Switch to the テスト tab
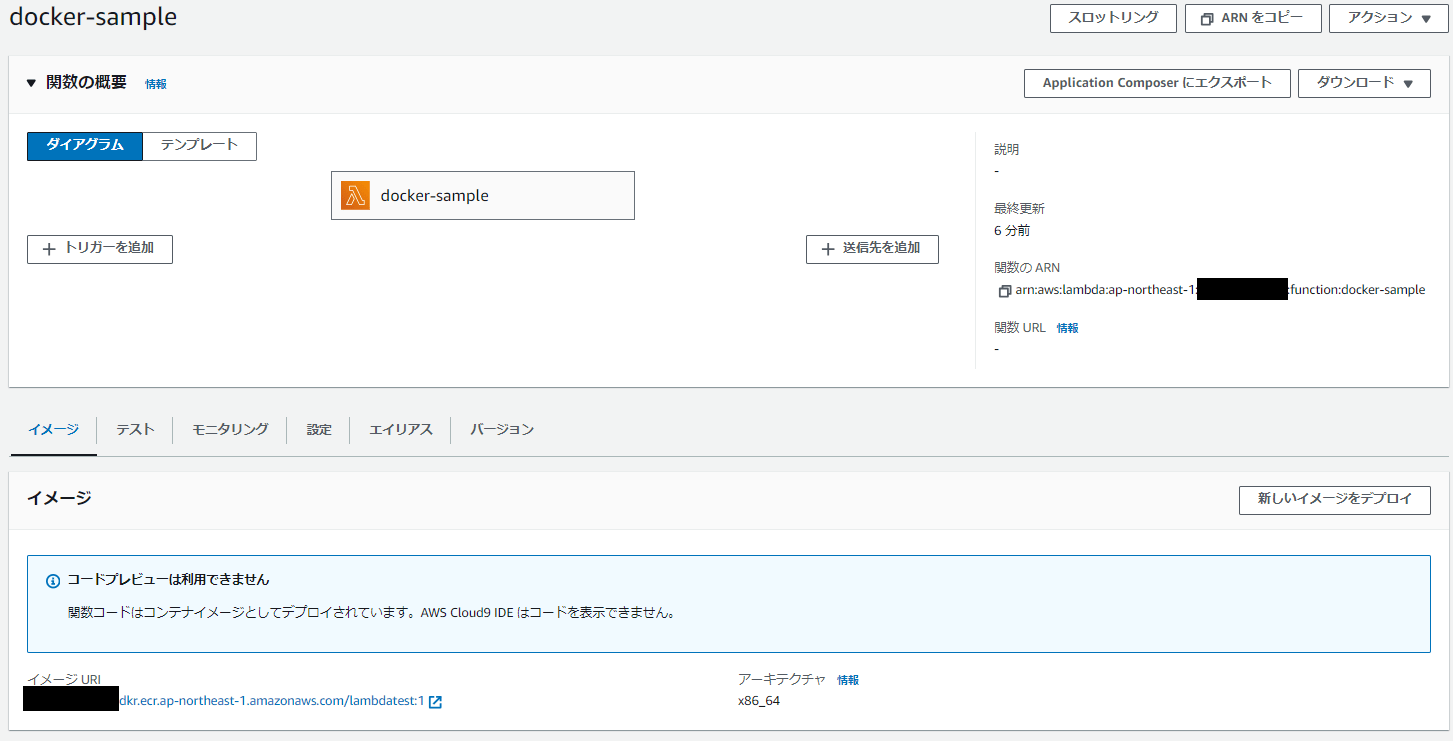Viewport: 1453px width, 741px height. pyautogui.click(x=135, y=429)
